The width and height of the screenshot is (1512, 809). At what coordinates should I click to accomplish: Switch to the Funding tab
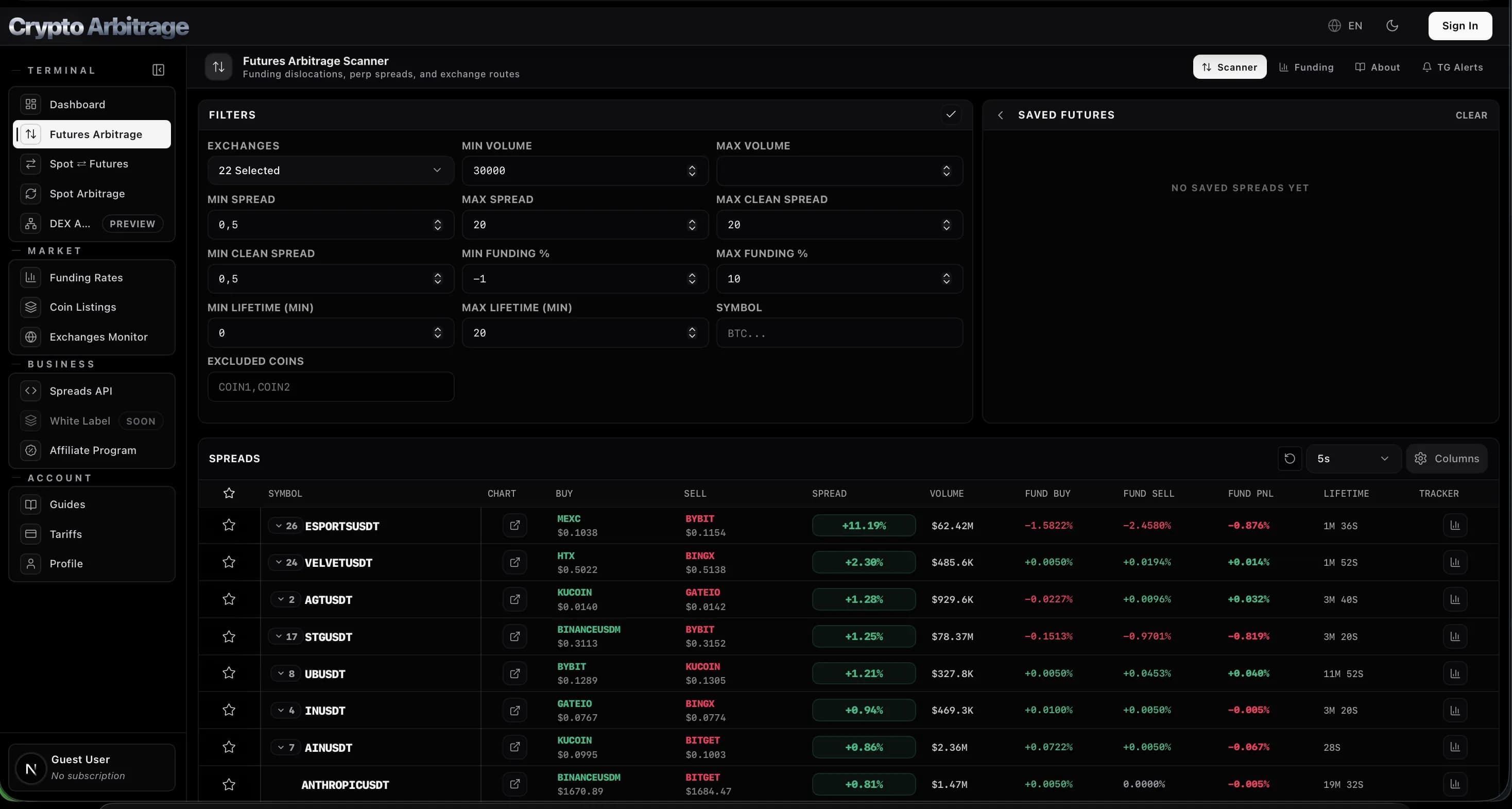(x=1306, y=67)
